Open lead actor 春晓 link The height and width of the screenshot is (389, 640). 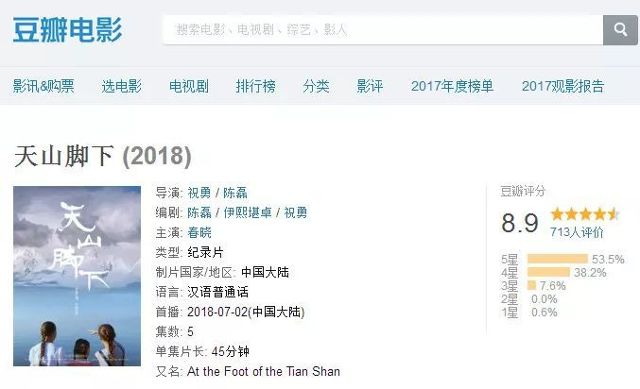click(199, 233)
